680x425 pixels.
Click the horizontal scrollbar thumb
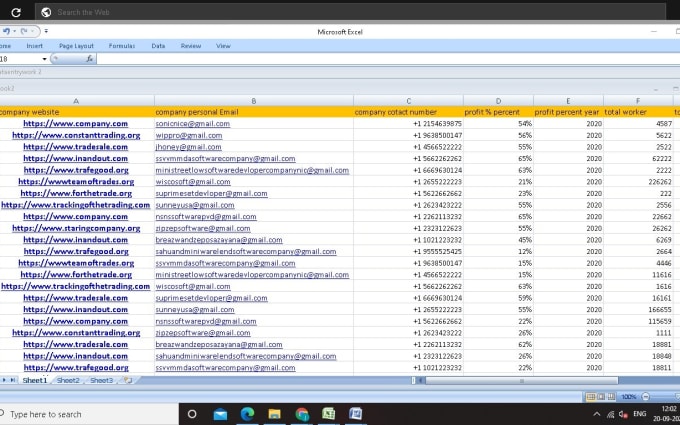pyautogui.click(x=522, y=381)
